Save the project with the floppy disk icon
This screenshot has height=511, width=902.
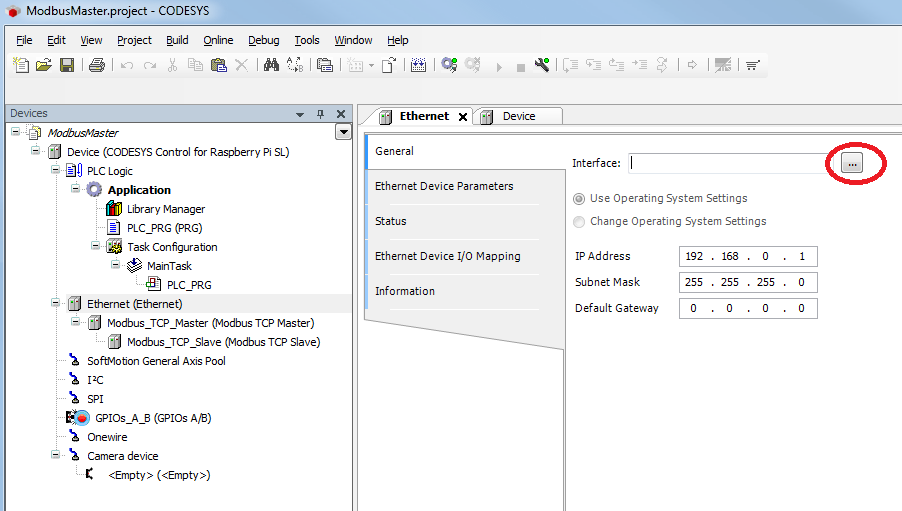pyautogui.click(x=67, y=66)
